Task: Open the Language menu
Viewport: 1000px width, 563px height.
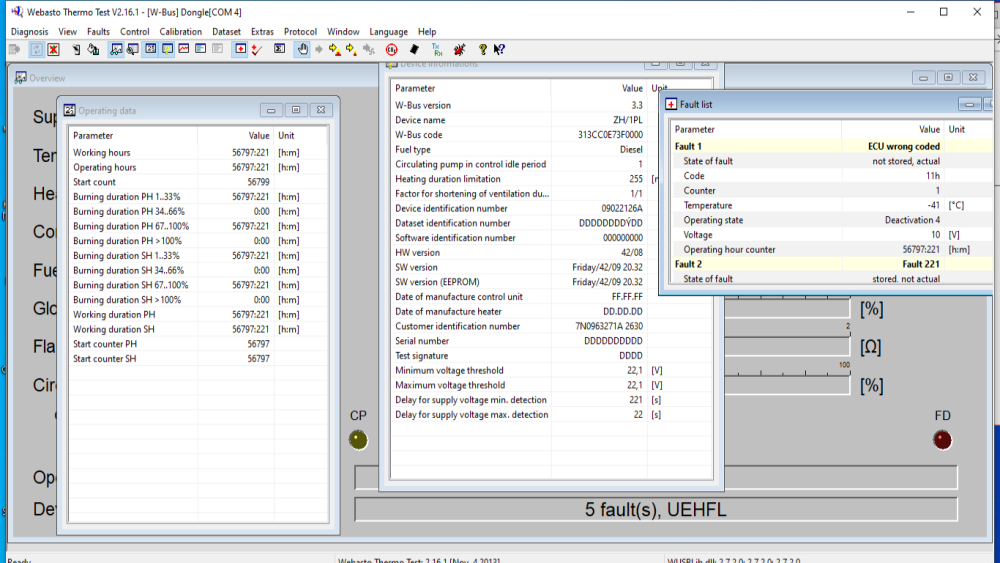Action: click(388, 31)
